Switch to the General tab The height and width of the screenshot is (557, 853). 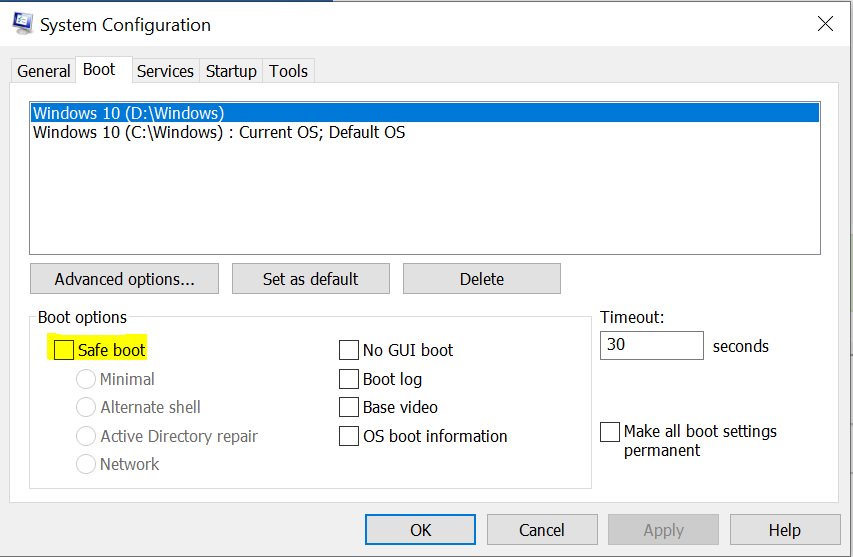pos(44,71)
